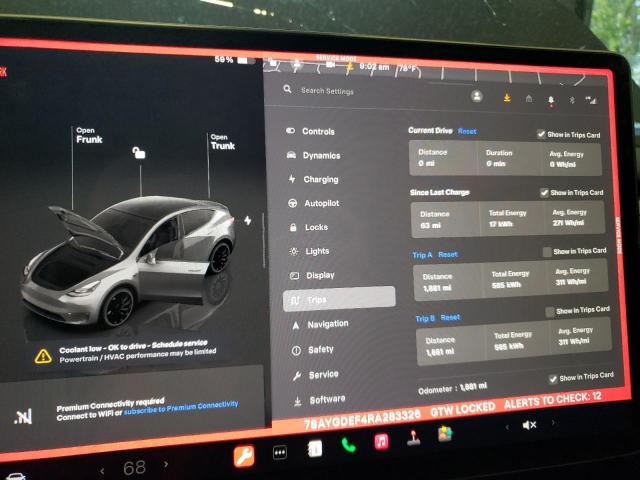640x480 pixels.
Task: Tap the connectivity signal icon by Premium message
Action: pos(23,417)
